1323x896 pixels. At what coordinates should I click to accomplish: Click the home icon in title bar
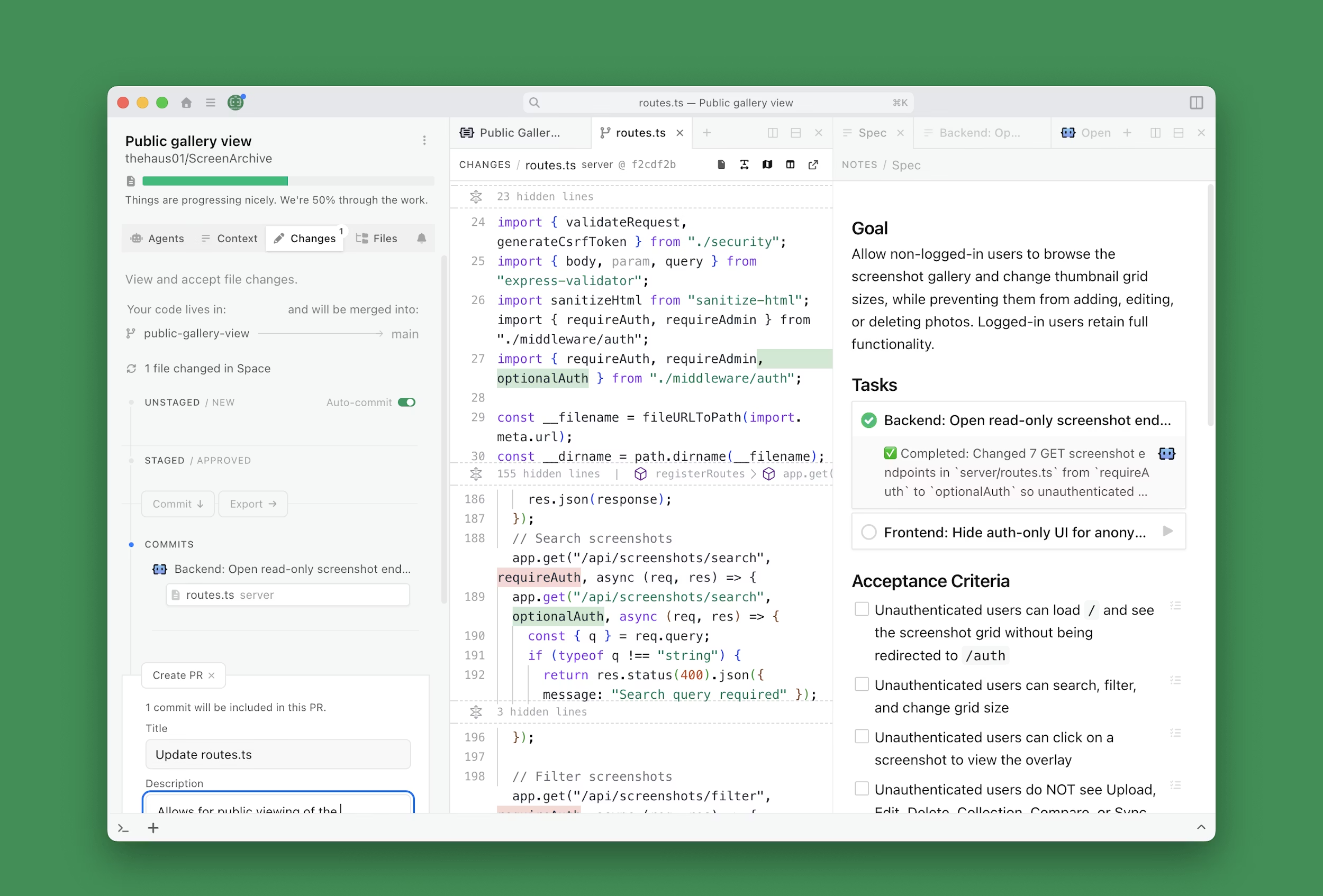(x=186, y=103)
